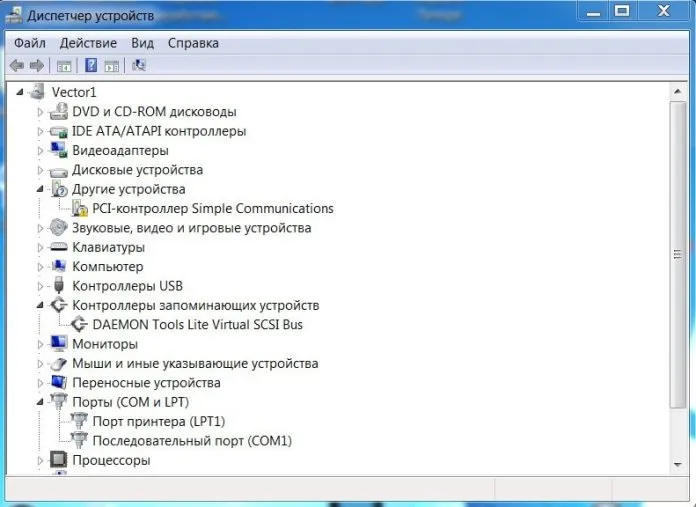Click the Компьютер icon
This screenshot has width=696, height=507.
click(x=58, y=266)
